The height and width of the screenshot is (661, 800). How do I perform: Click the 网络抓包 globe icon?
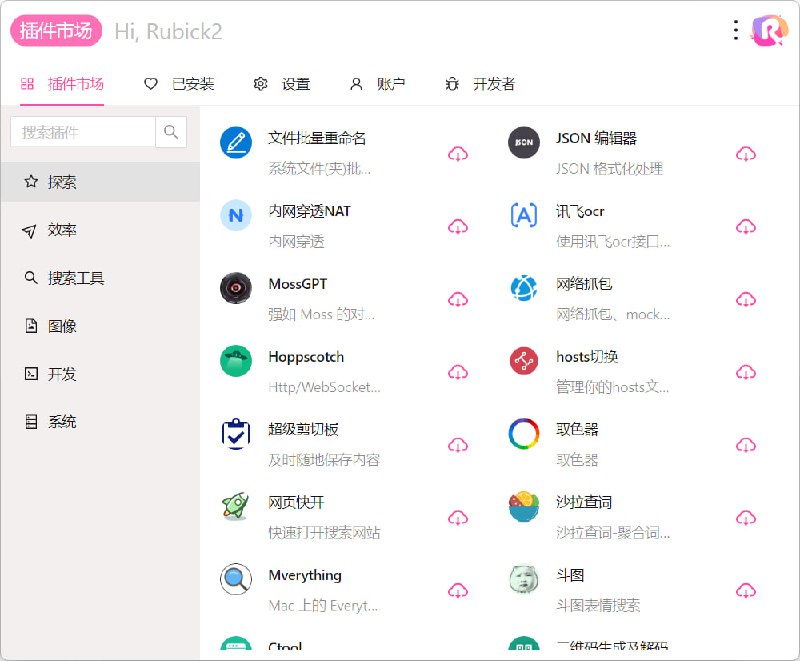coord(522,288)
